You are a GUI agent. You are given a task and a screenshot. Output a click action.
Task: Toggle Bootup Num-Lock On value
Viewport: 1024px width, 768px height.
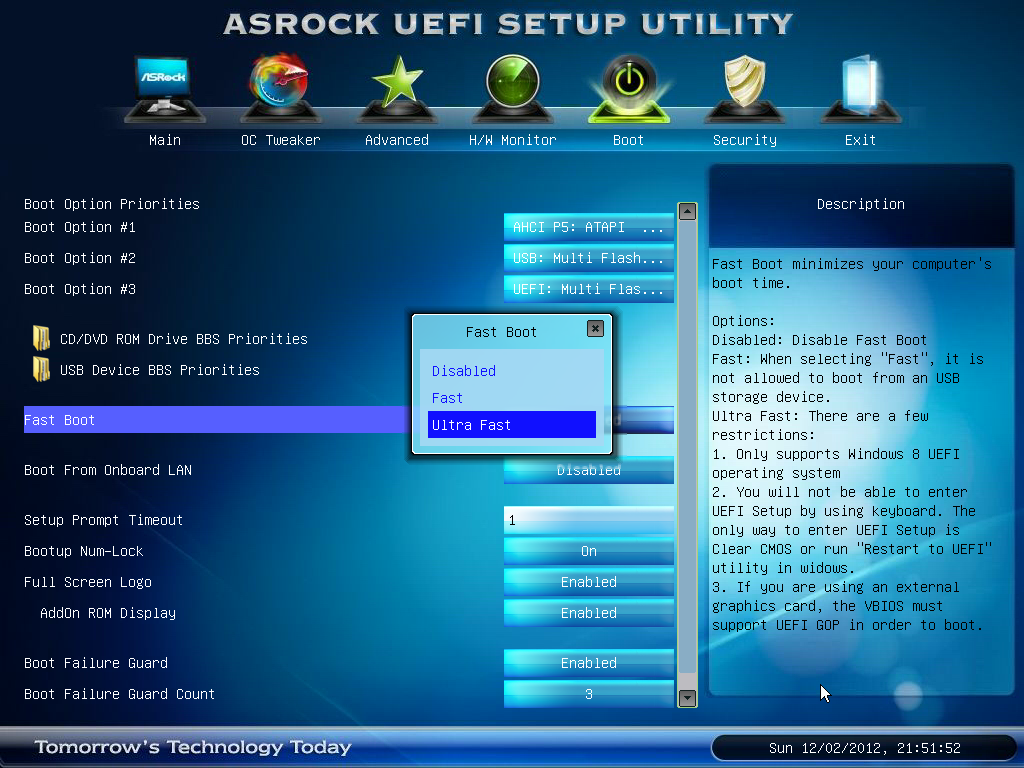coord(588,551)
